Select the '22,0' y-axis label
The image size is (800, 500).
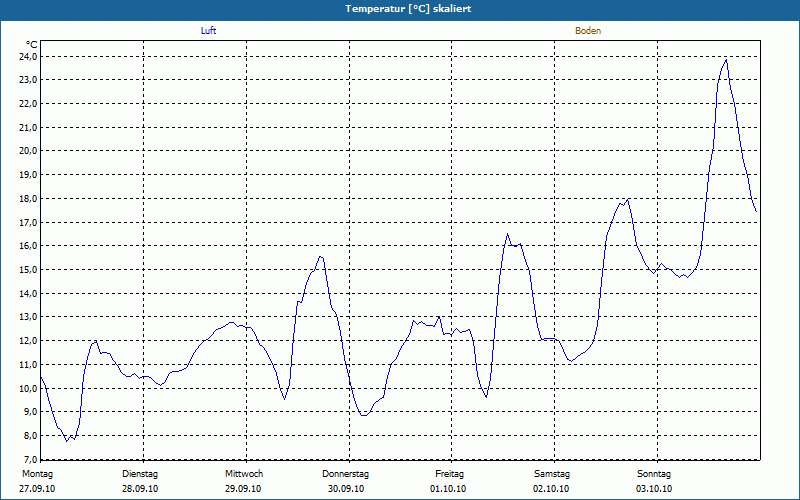point(28,104)
